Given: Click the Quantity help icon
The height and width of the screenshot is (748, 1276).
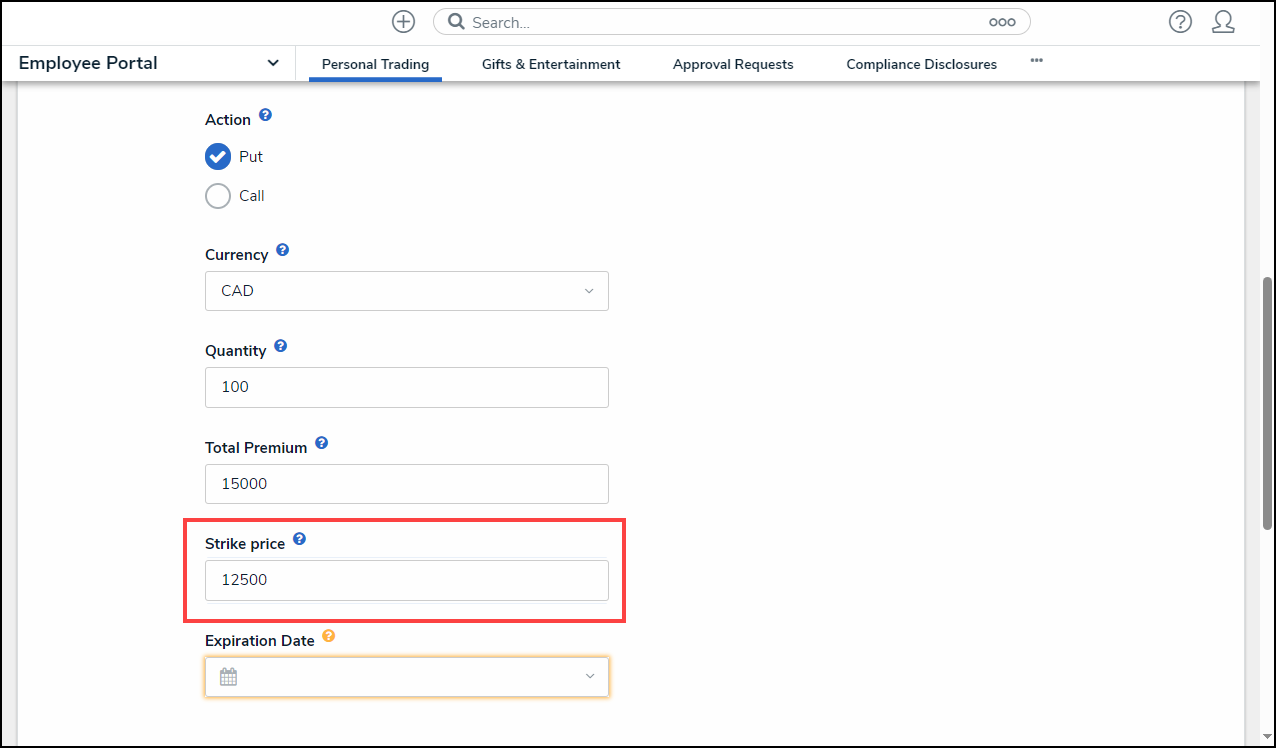Looking at the screenshot, I should pyautogui.click(x=280, y=346).
